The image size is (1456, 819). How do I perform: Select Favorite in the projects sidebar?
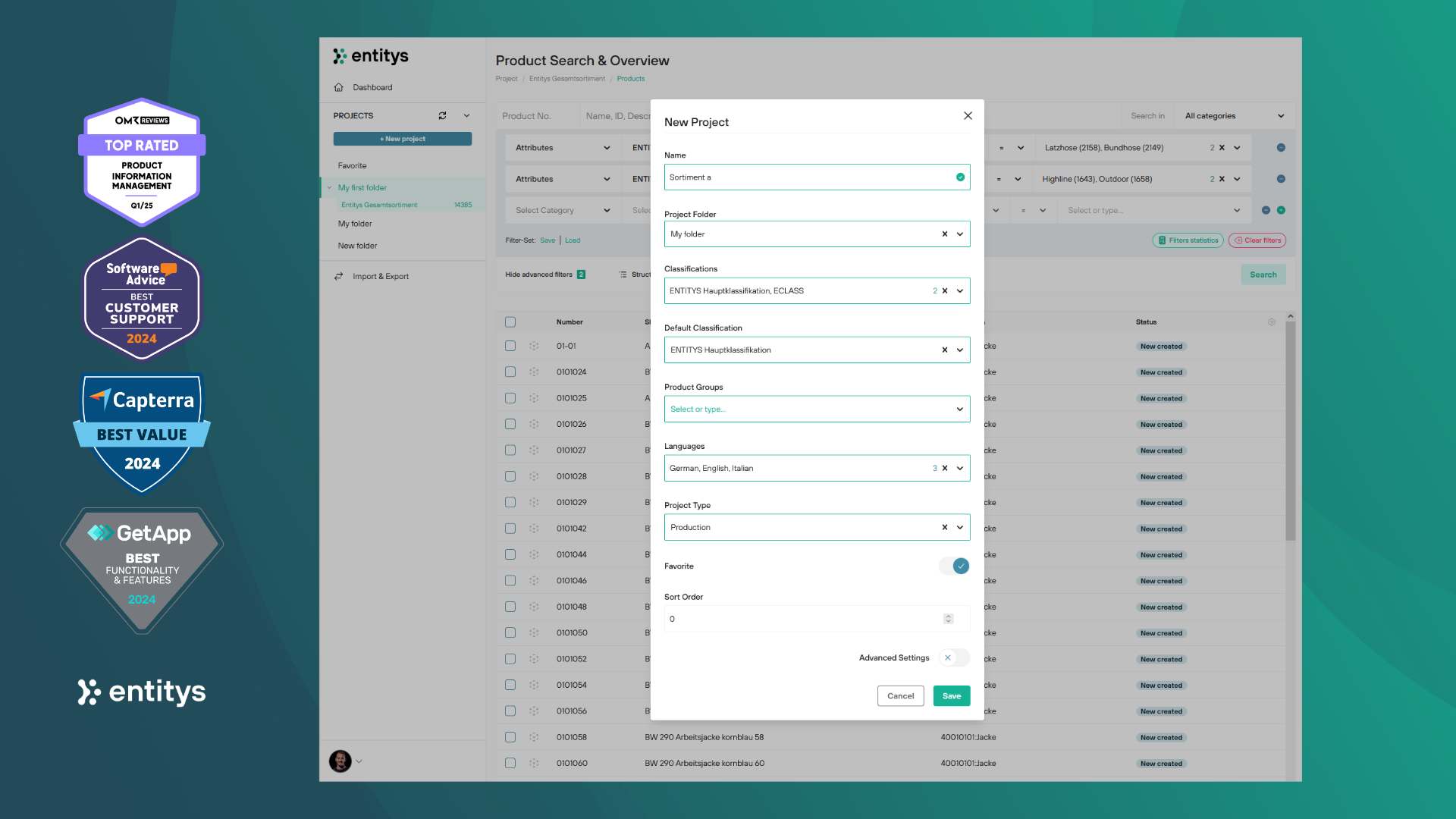click(352, 165)
